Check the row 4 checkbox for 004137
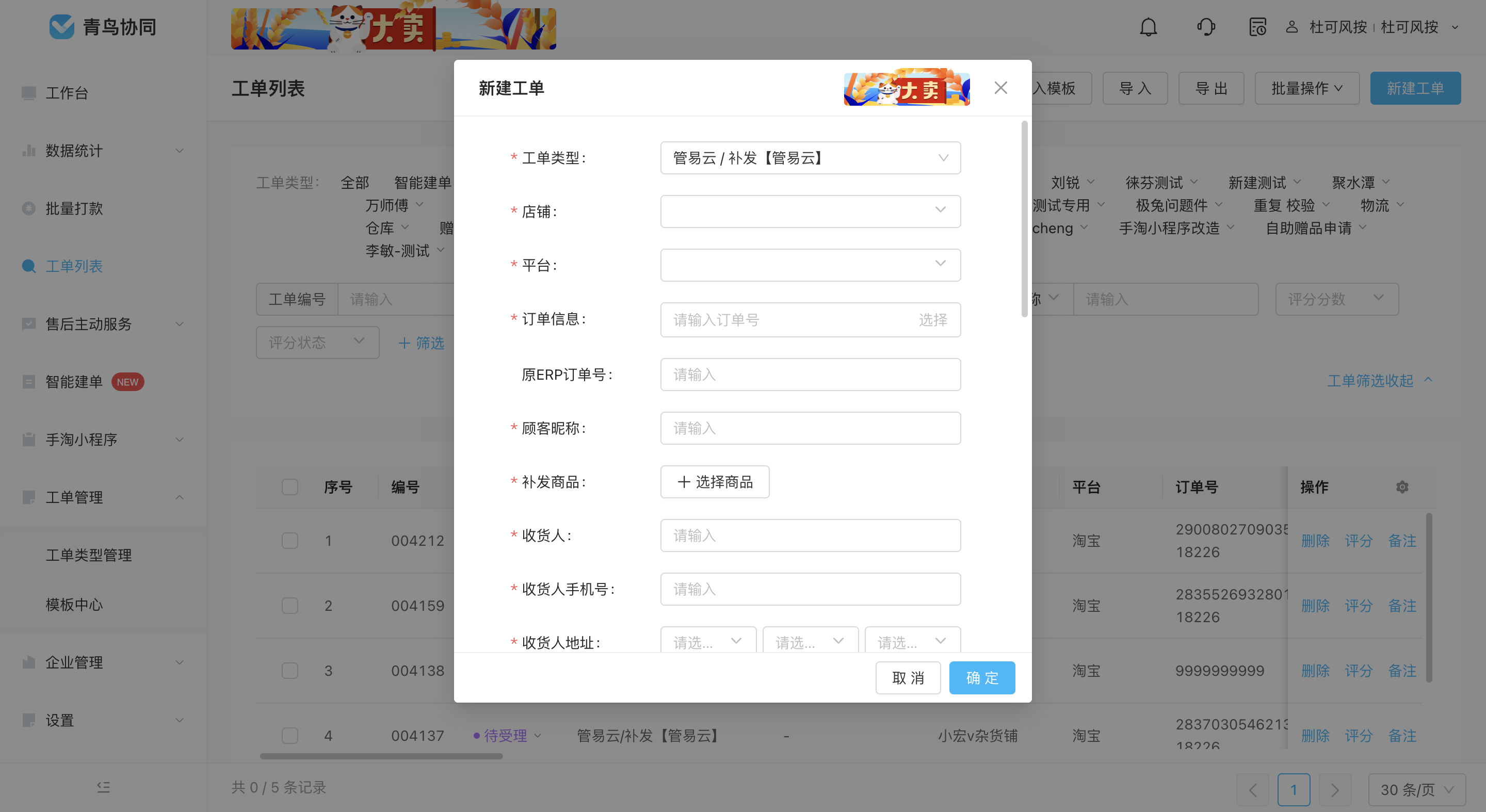This screenshot has width=1486, height=812. coord(289,735)
